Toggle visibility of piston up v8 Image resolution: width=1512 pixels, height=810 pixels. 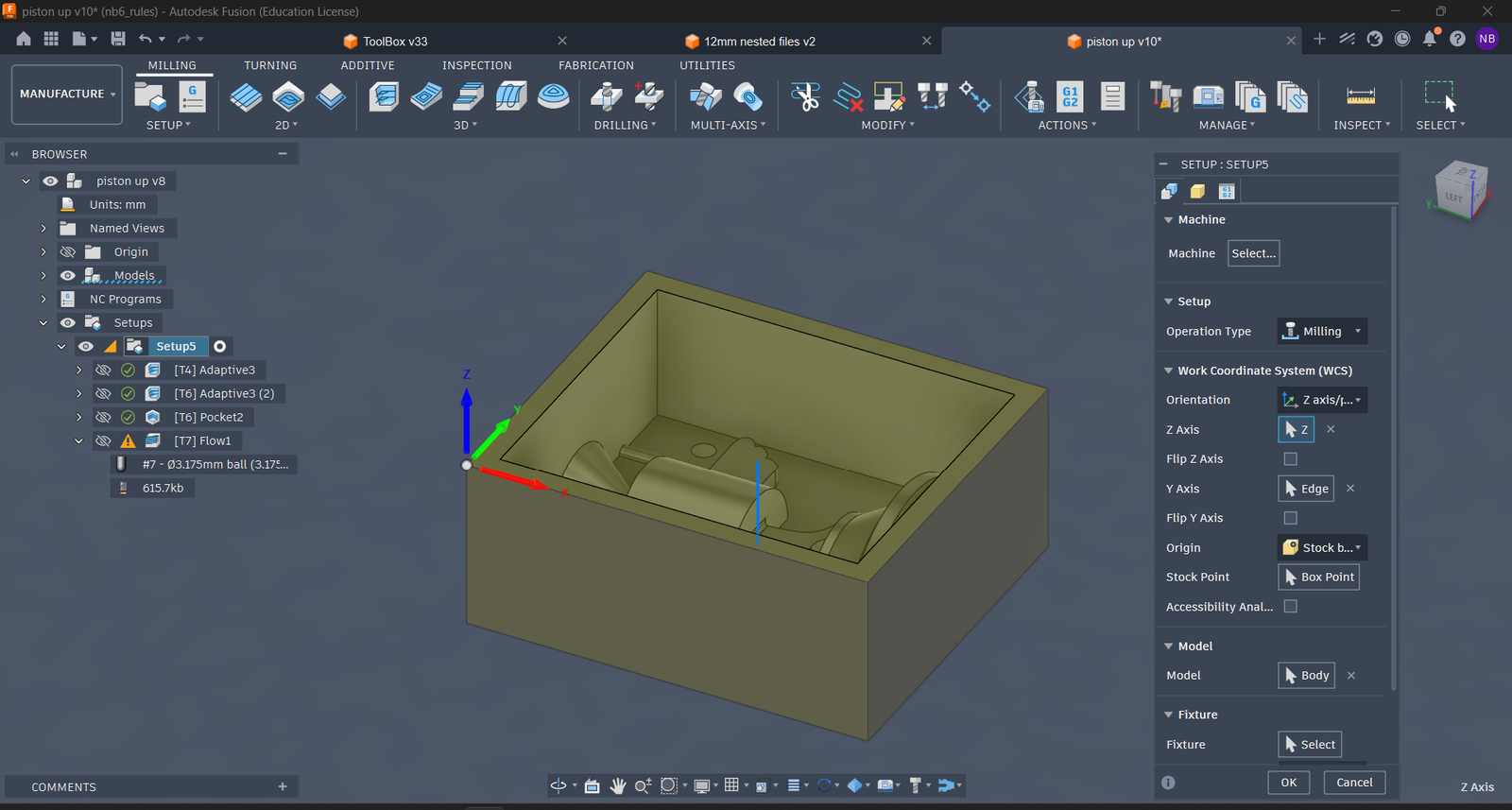point(50,181)
